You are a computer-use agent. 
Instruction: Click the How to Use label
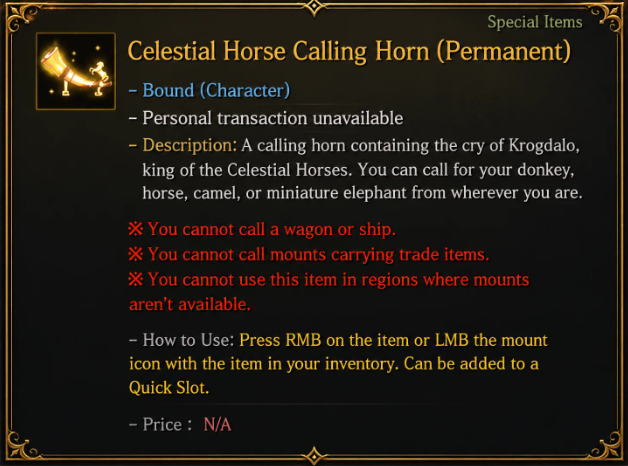point(188,340)
